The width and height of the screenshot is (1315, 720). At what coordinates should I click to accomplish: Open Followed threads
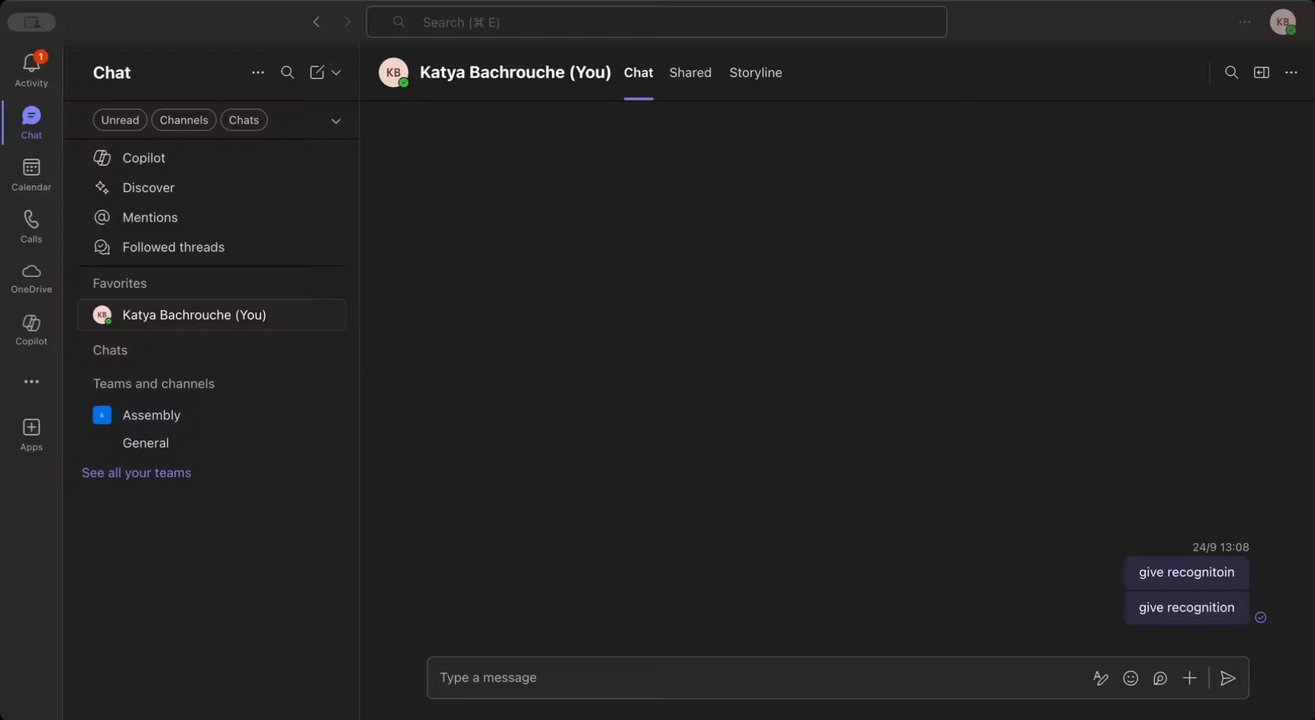pyautogui.click(x=212, y=247)
